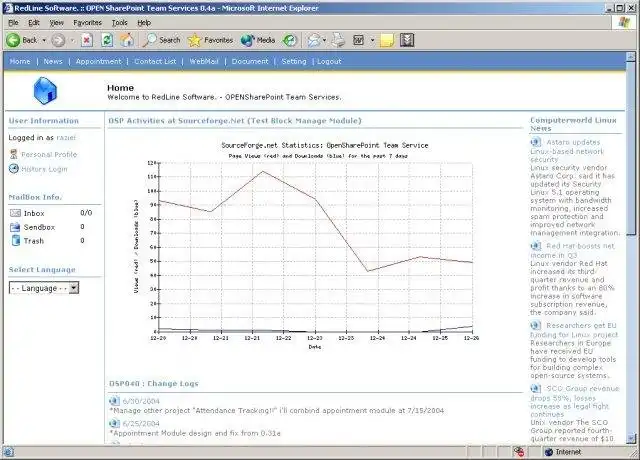Image resolution: width=640 pixels, height=460 pixels.
Task: Open the Tools menu
Action: pyautogui.click(x=120, y=23)
